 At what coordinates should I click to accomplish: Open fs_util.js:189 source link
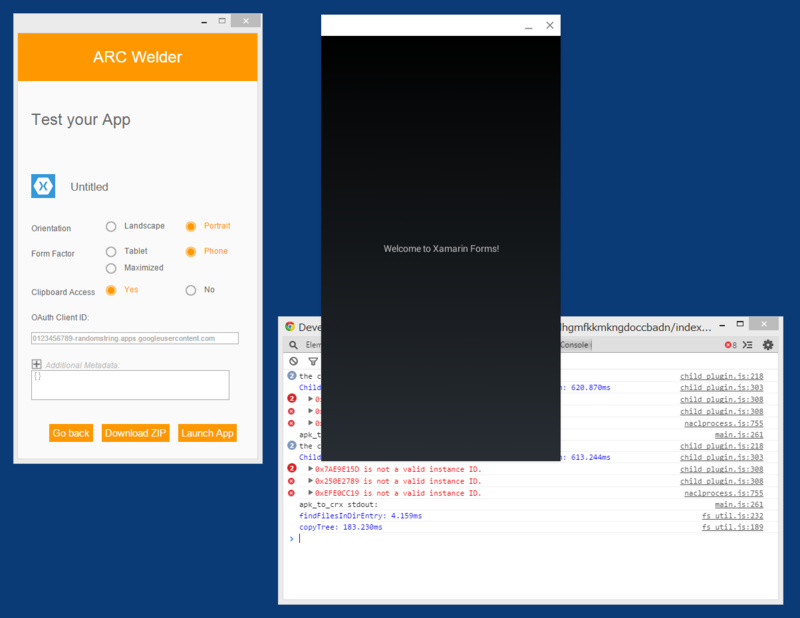[732, 527]
